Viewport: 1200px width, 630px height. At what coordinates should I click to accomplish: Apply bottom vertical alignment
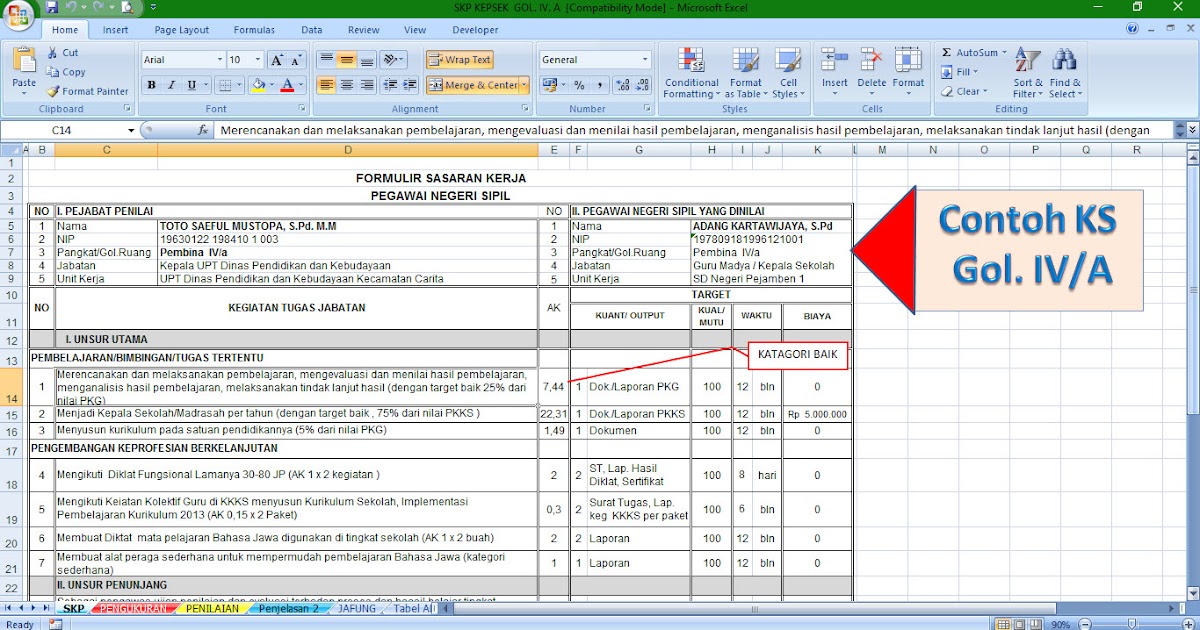367,60
